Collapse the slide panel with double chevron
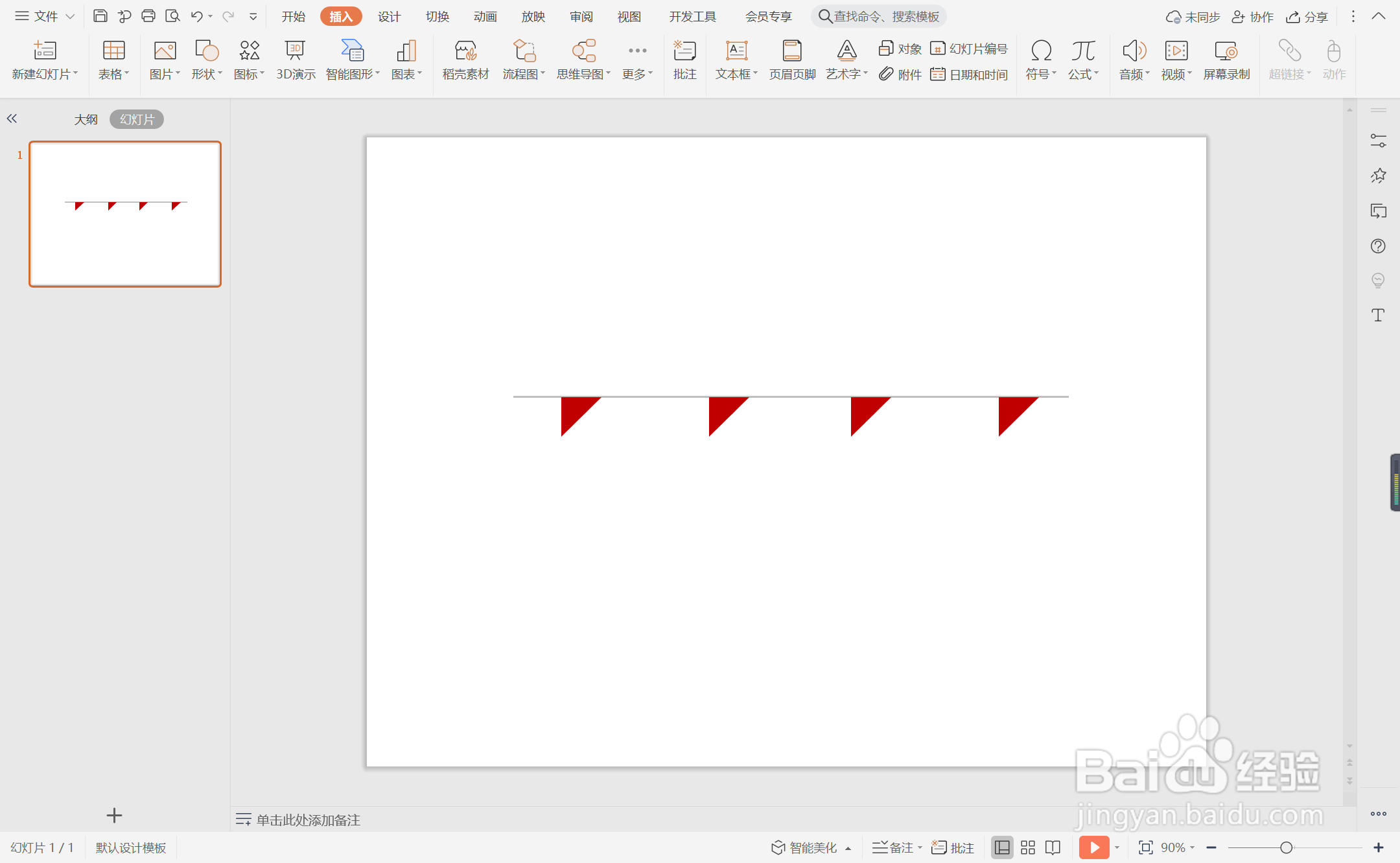This screenshot has width=1400, height=863. [x=12, y=119]
